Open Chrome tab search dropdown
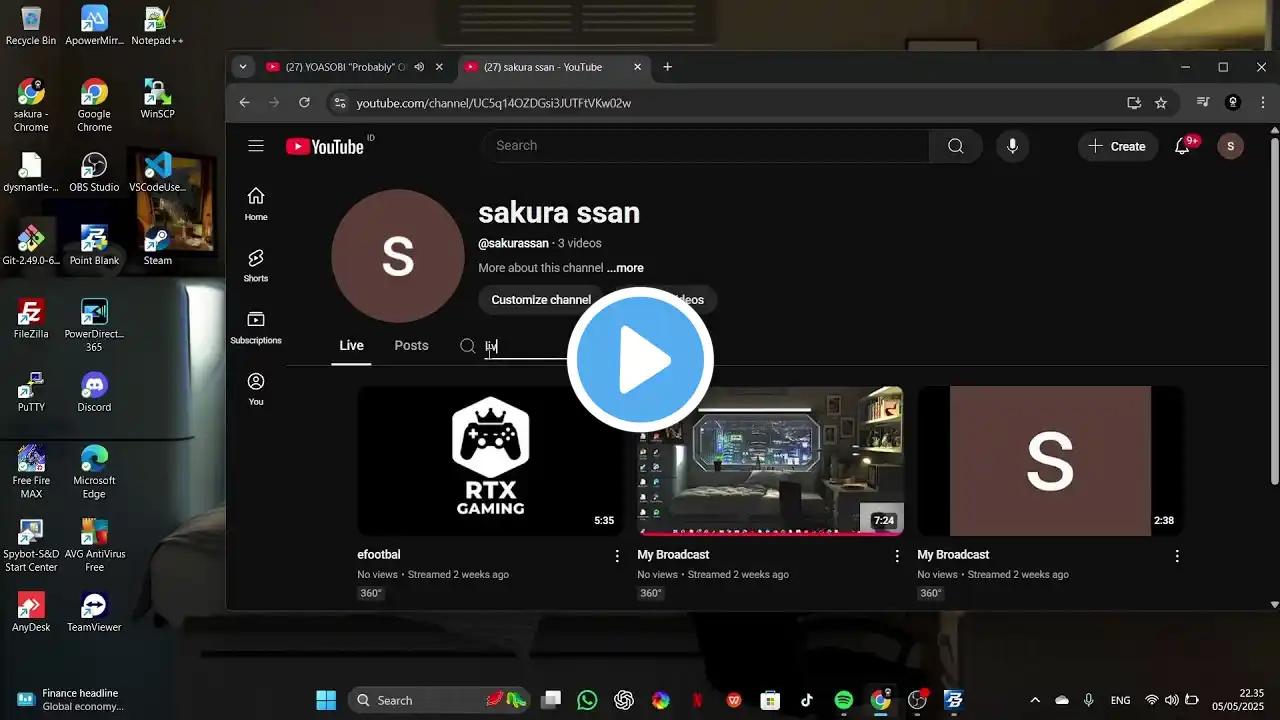The image size is (1280, 720). [x=242, y=67]
